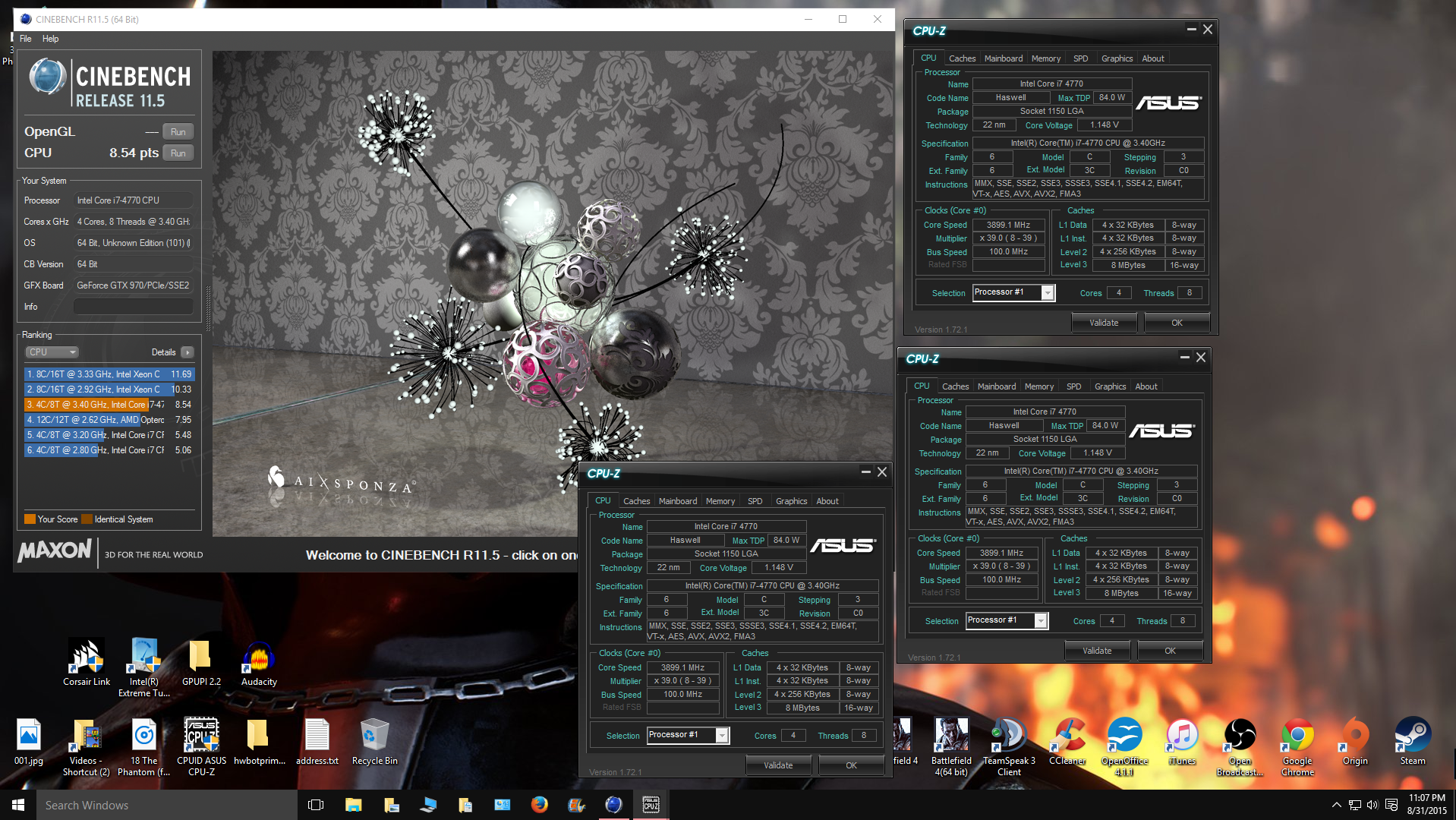This screenshot has height=820, width=1456.
Task: Click the Search Windows taskbar box
Action: point(167,805)
